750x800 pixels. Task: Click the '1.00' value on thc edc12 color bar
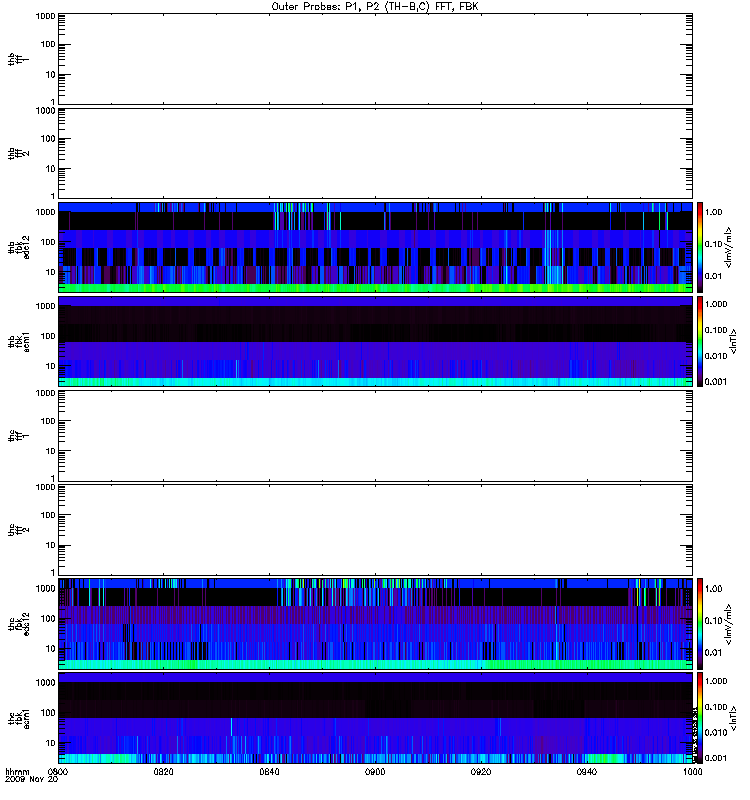(x=713, y=588)
